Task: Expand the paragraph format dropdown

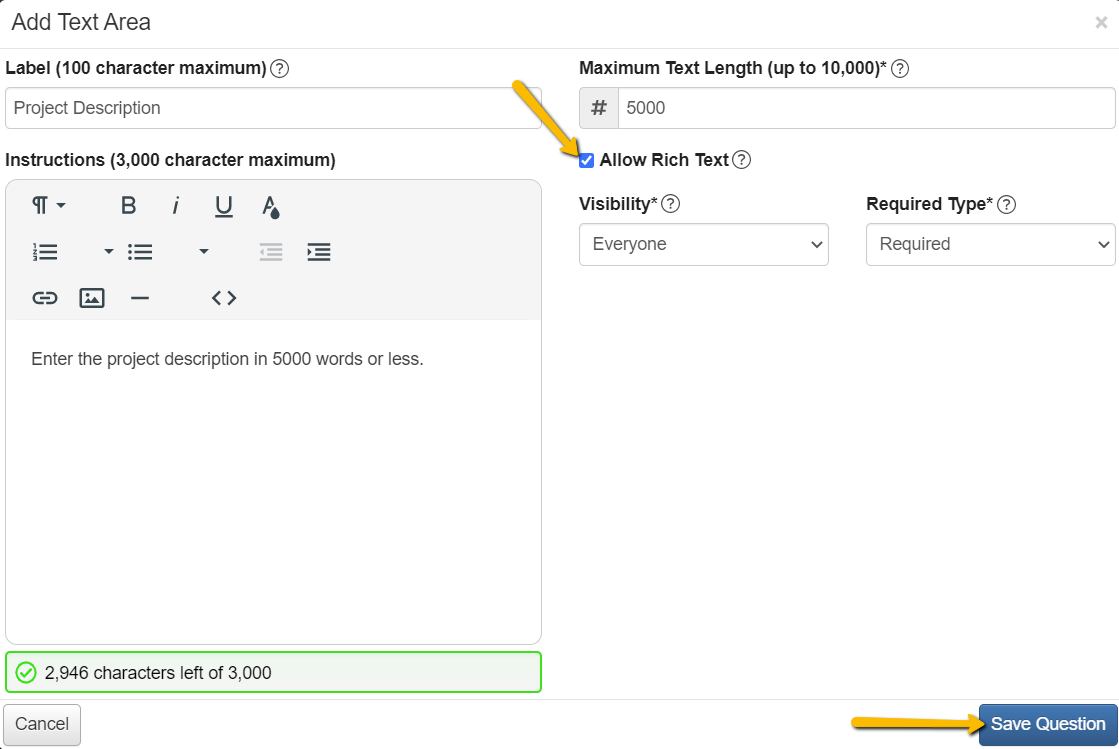Action: click(x=48, y=205)
